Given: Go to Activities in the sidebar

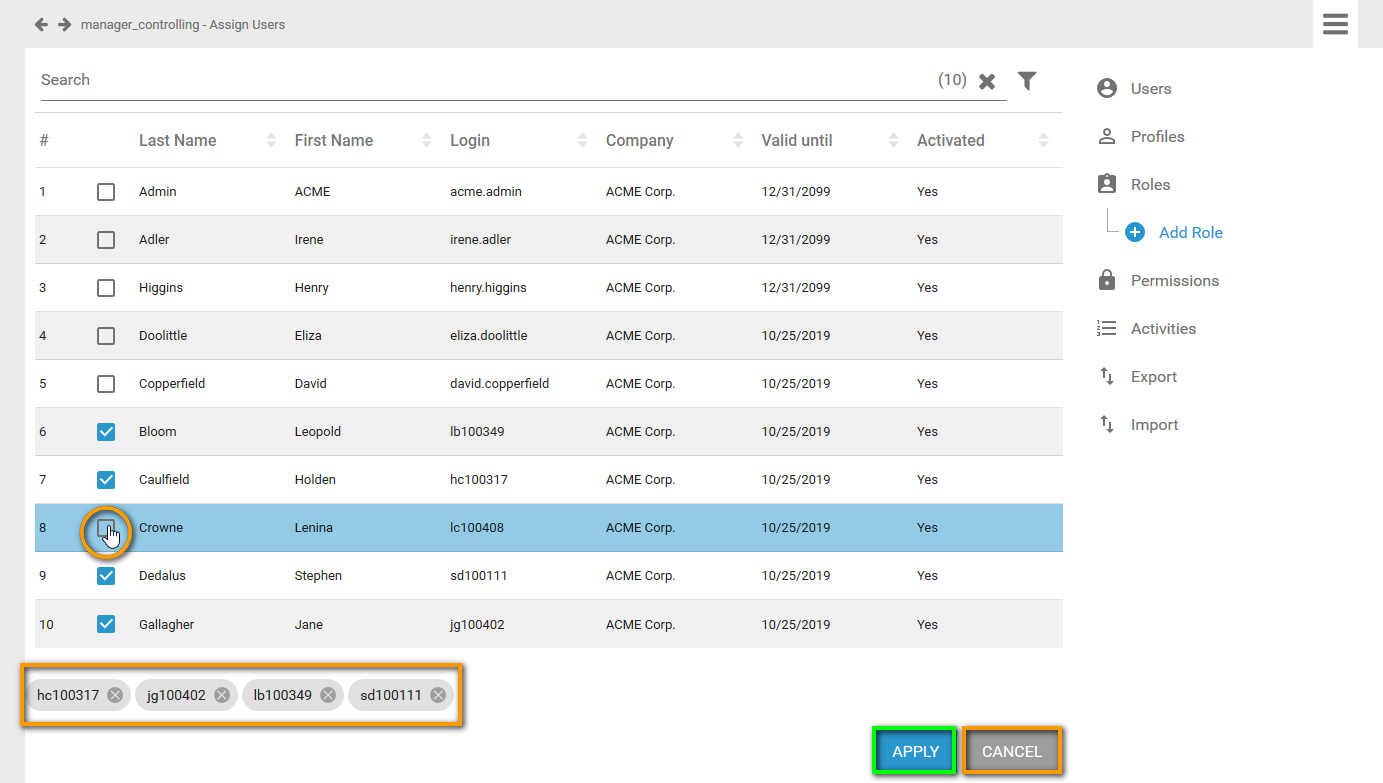Looking at the screenshot, I should pos(1162,329).
